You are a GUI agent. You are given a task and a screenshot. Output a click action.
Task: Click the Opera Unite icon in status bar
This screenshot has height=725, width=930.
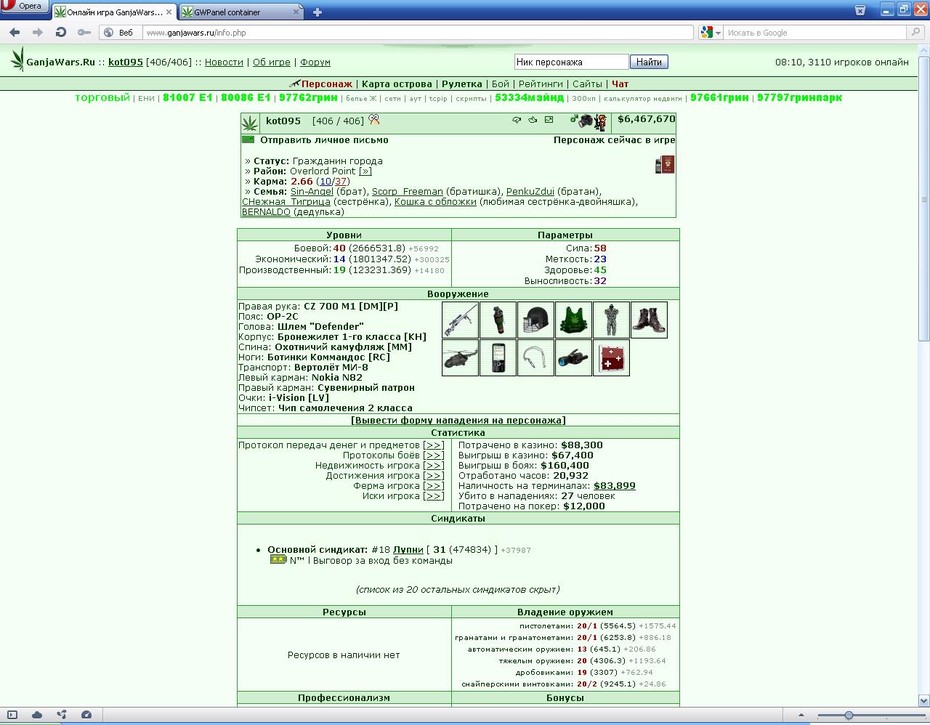pos(62,715)
